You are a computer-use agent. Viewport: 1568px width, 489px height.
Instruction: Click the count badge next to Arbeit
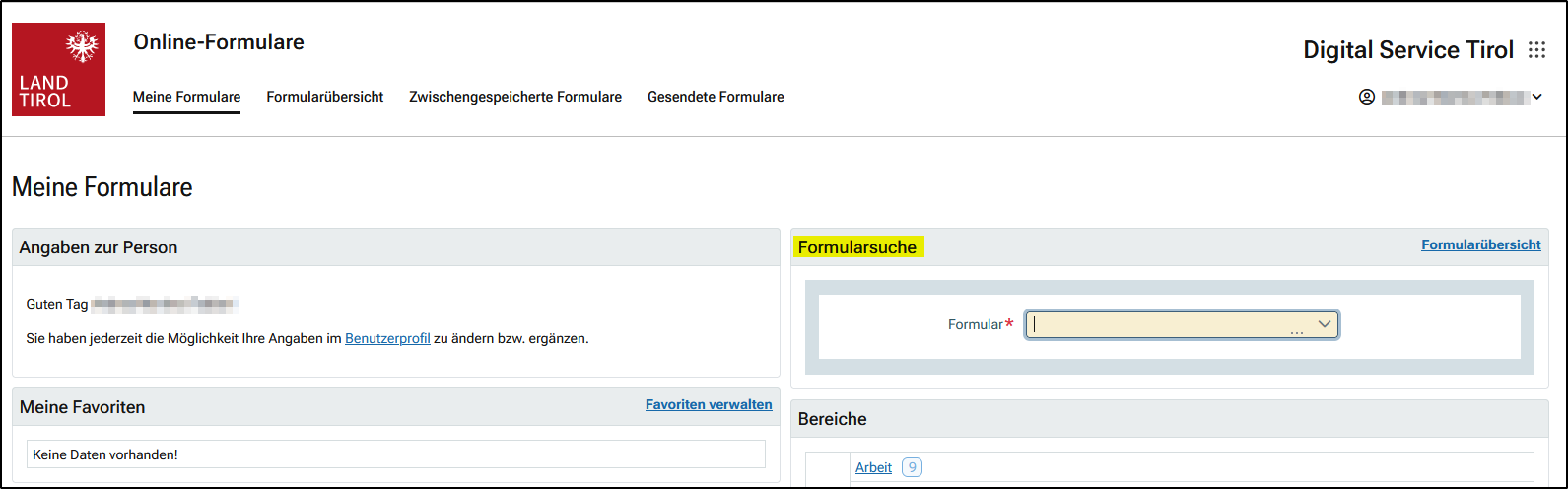click(912, 467)
